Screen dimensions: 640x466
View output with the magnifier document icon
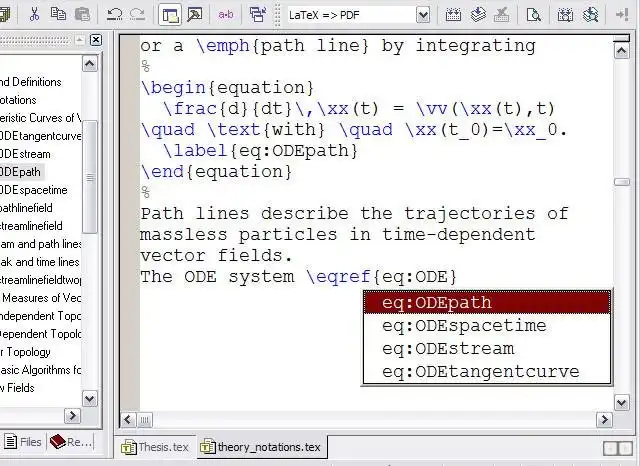click(533, 15)
